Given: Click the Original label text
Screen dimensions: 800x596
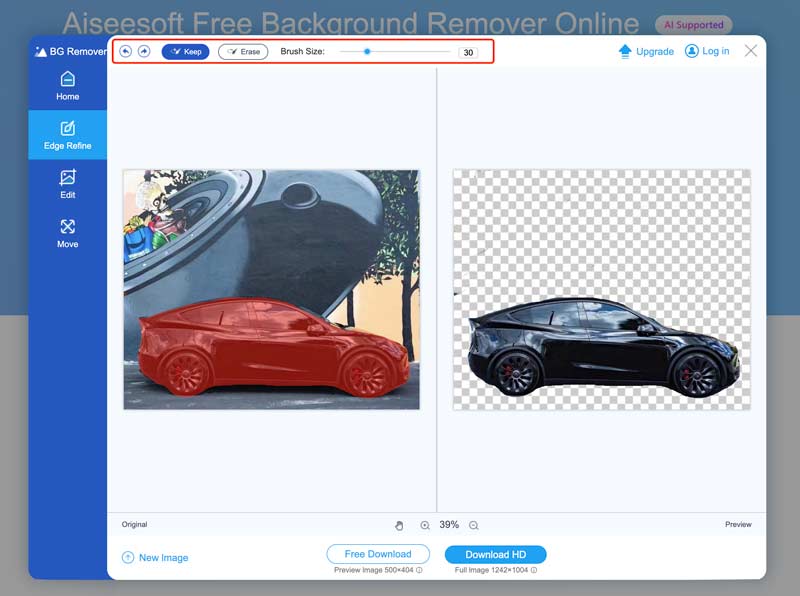Looking at the screenshot, I should tap(134, 525).
